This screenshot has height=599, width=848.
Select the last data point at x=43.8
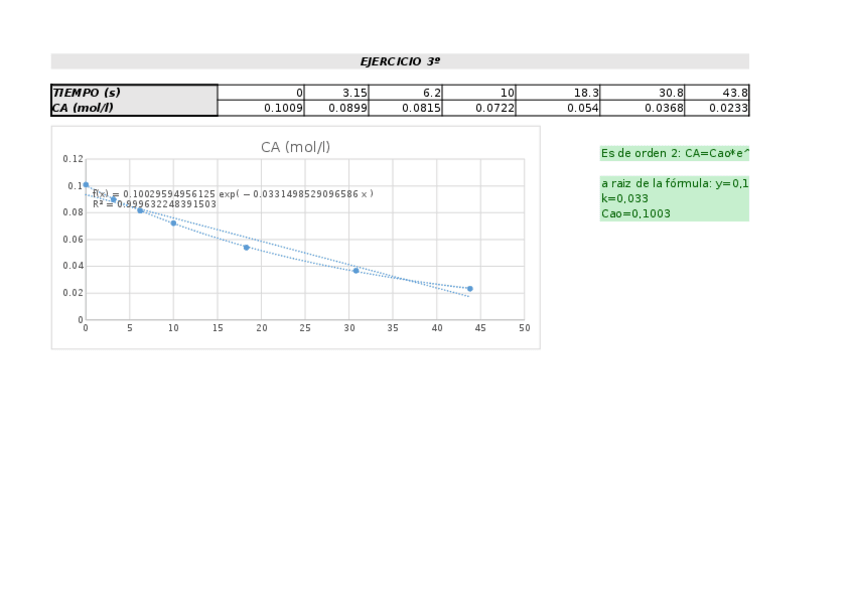(470, 289)
